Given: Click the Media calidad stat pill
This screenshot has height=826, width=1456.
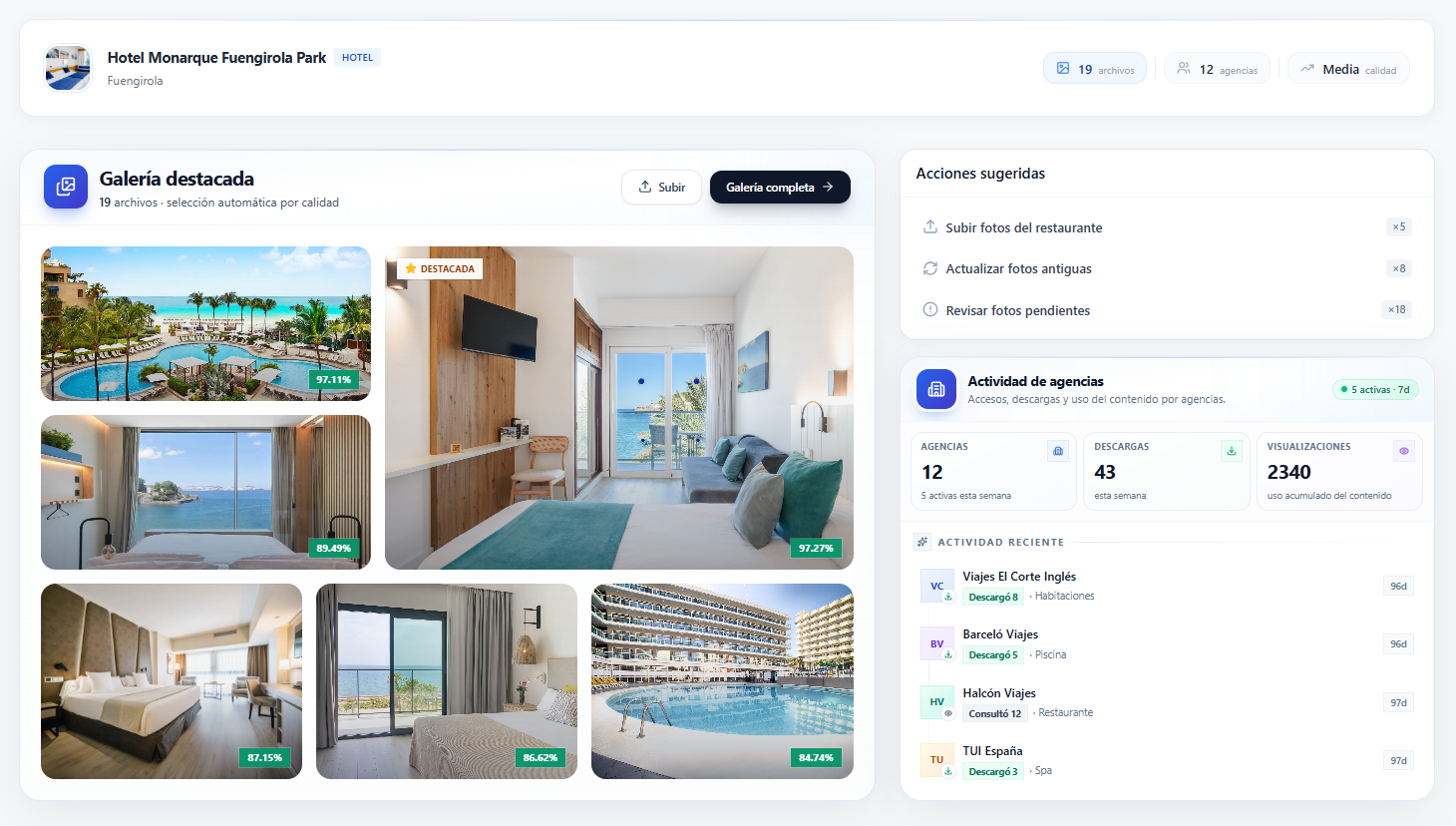Looking at the screenshot, I should coord(1348,69).
